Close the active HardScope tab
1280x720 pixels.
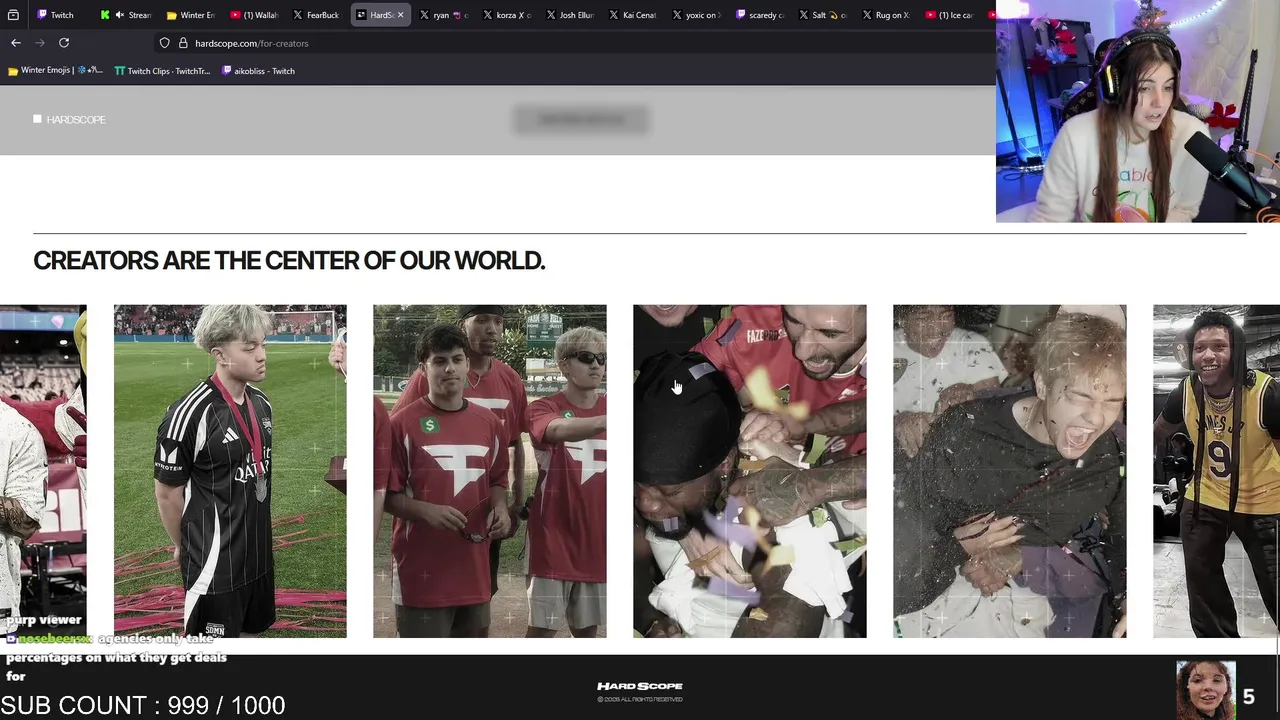click(400, 15)
